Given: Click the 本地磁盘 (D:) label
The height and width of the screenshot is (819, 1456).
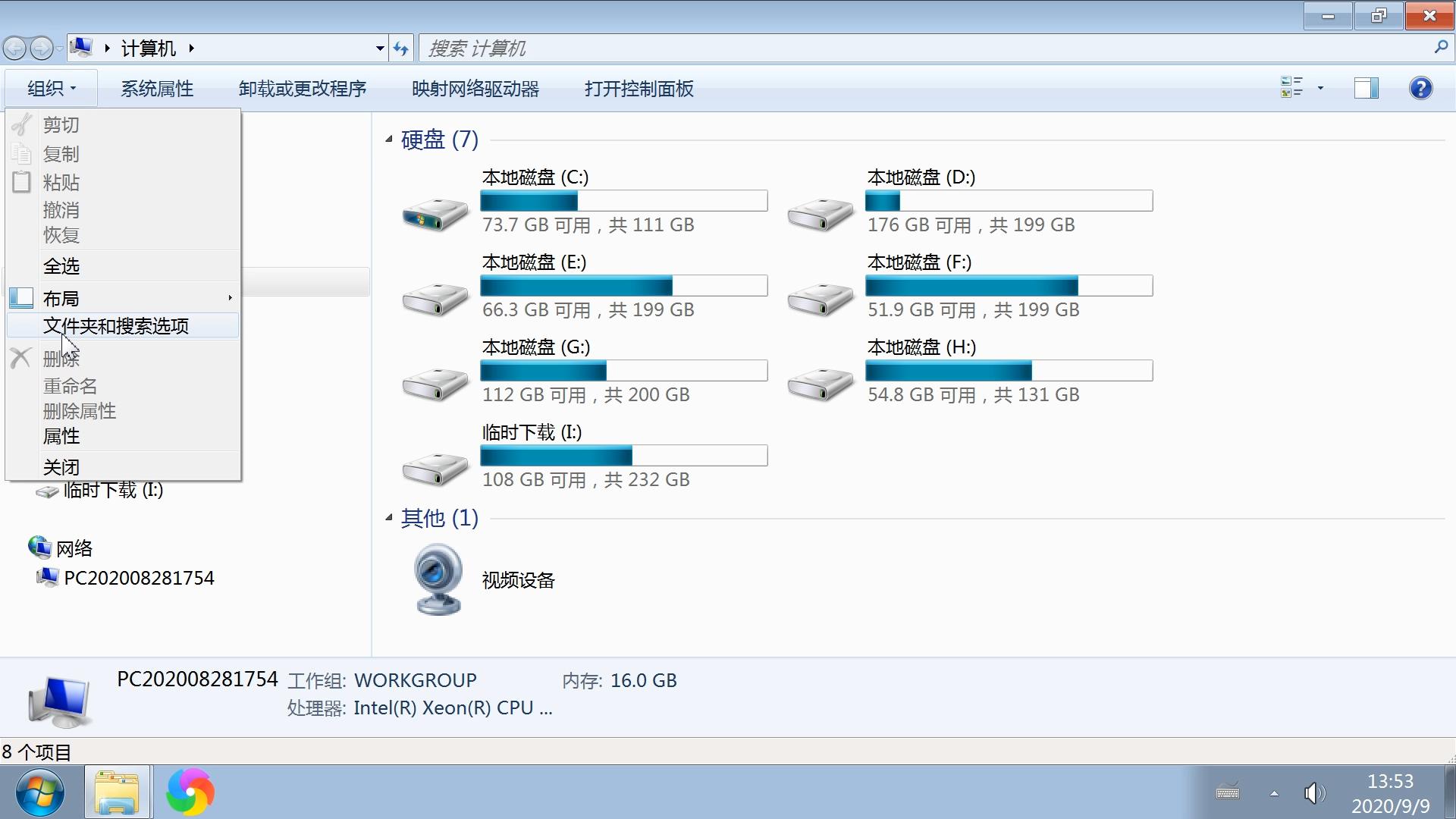Looking at the screenshot, I should coord(921,177).
